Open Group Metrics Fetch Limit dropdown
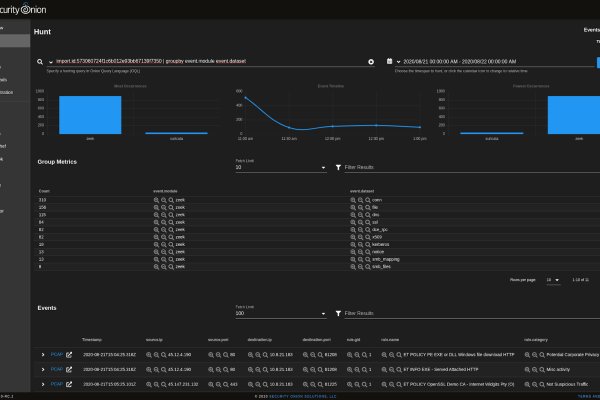600x400 pixels. coord(280,168)
